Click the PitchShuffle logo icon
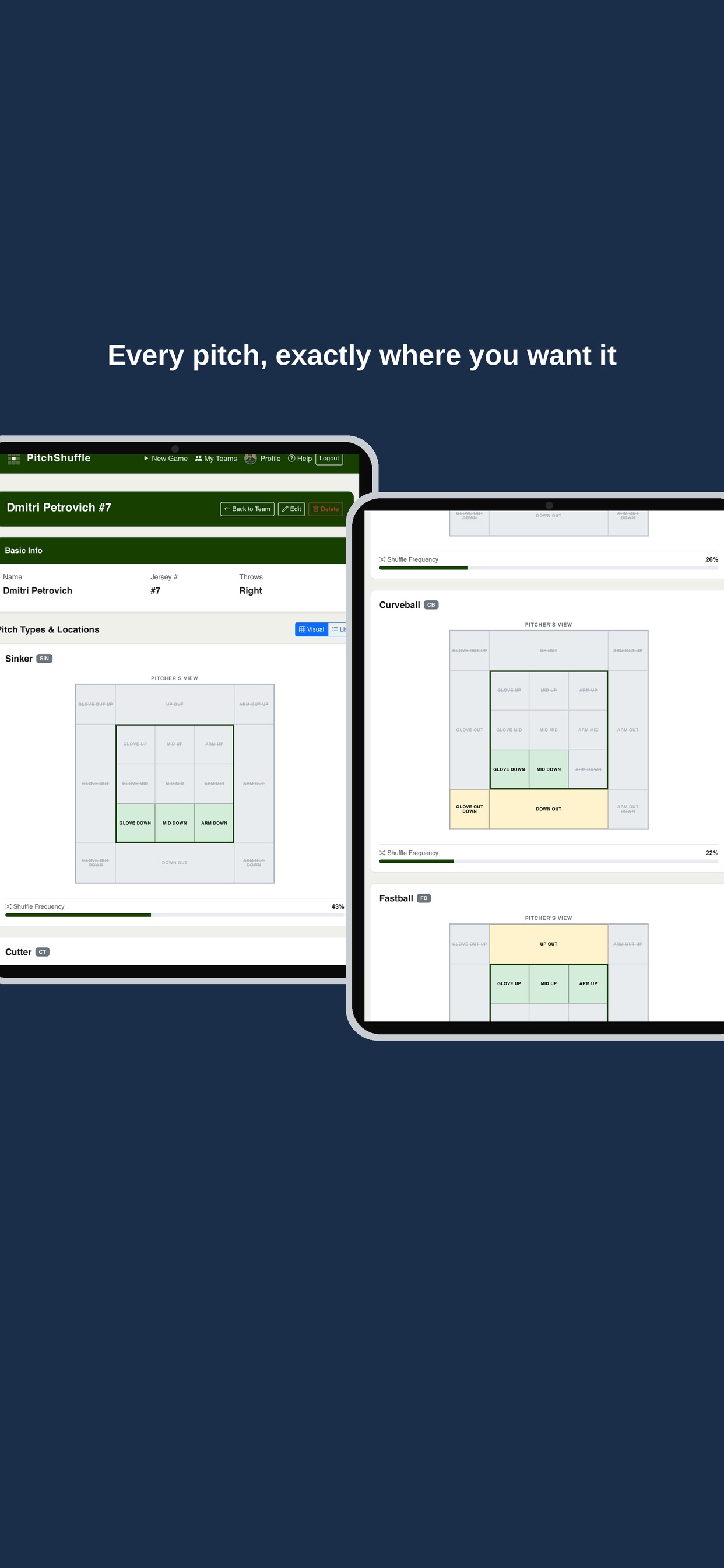Image resolution: width=724 pixels, height=1568 pixels. click(x=13, y=459)
